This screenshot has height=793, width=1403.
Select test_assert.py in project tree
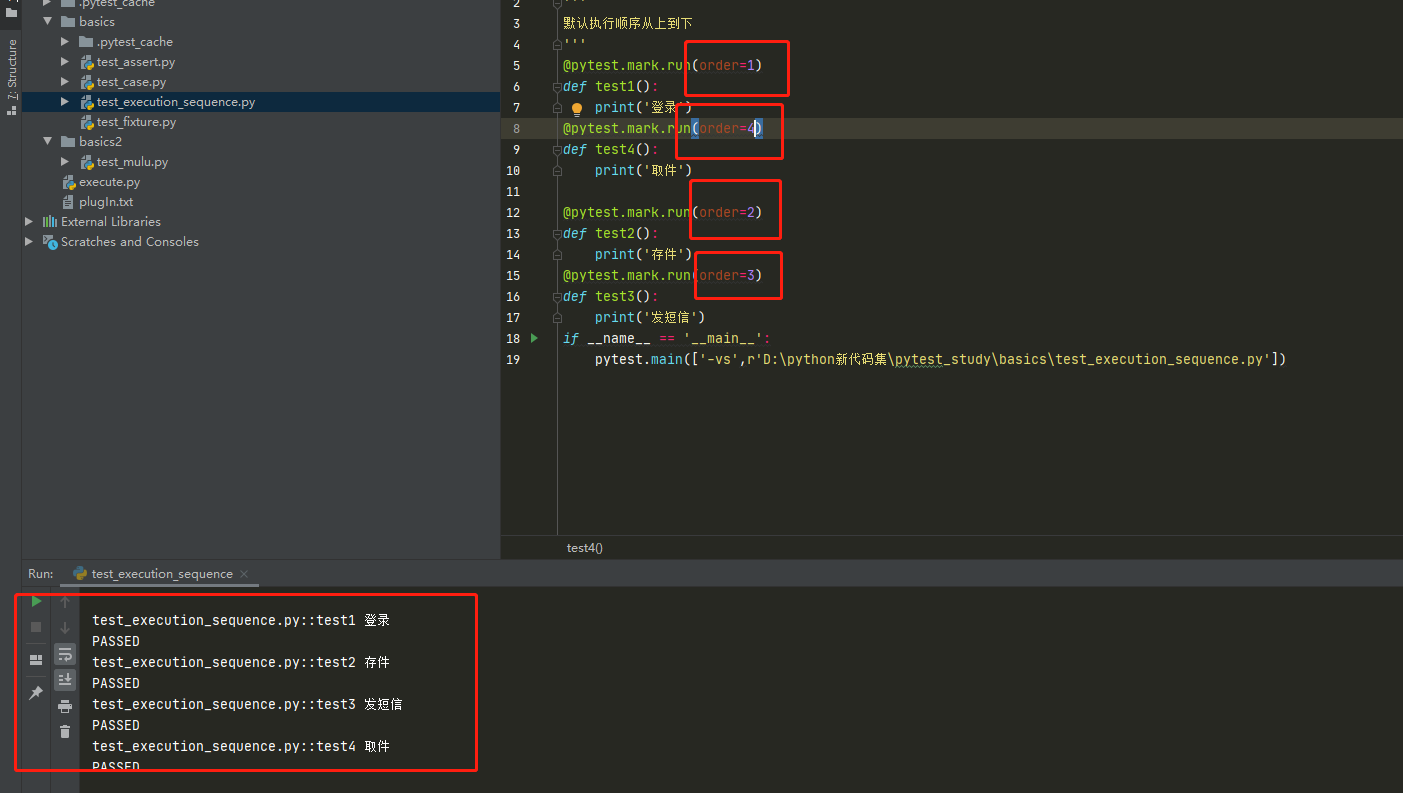pos(136,62)
